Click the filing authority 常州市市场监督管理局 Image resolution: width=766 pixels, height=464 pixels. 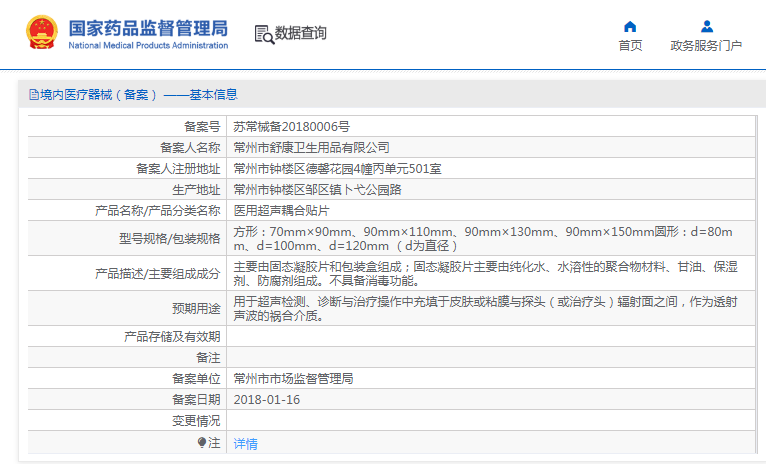[293, 379]
